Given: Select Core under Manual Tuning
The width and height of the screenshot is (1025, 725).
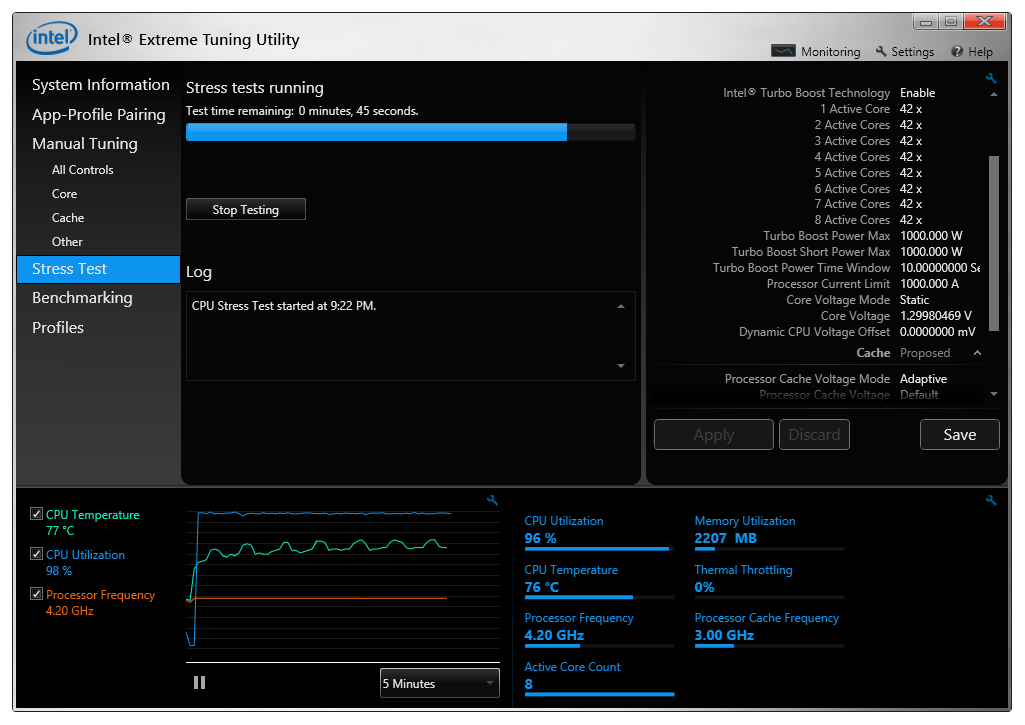Looking at the screenshot, I should point(64,194).
